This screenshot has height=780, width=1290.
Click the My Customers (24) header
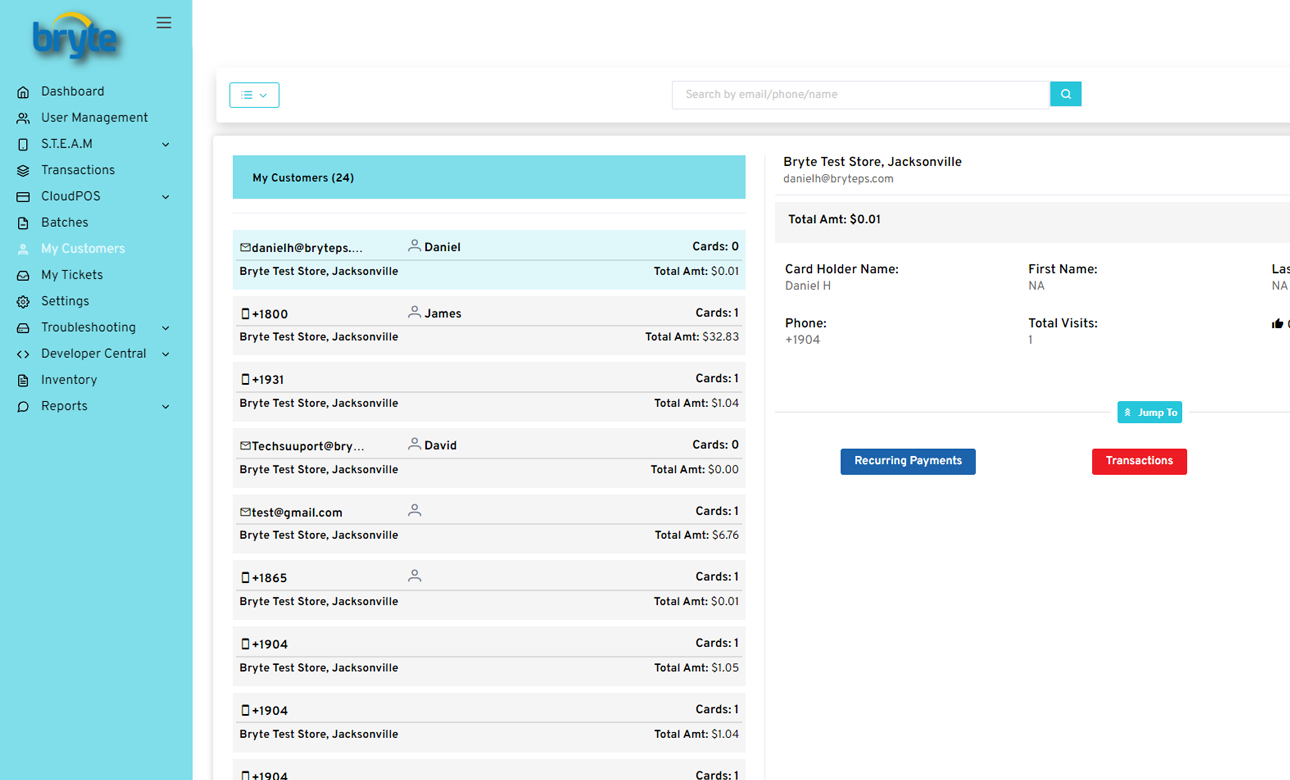489,177
